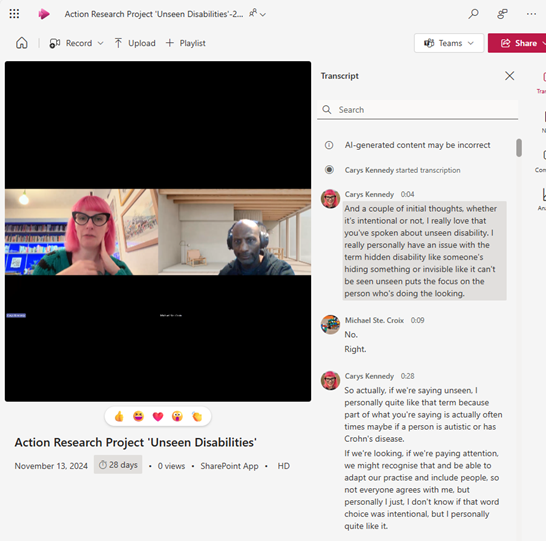Click Michael Ste. Croix avatar
Viewport: 546px width, 541px height.
pos(330,324)
